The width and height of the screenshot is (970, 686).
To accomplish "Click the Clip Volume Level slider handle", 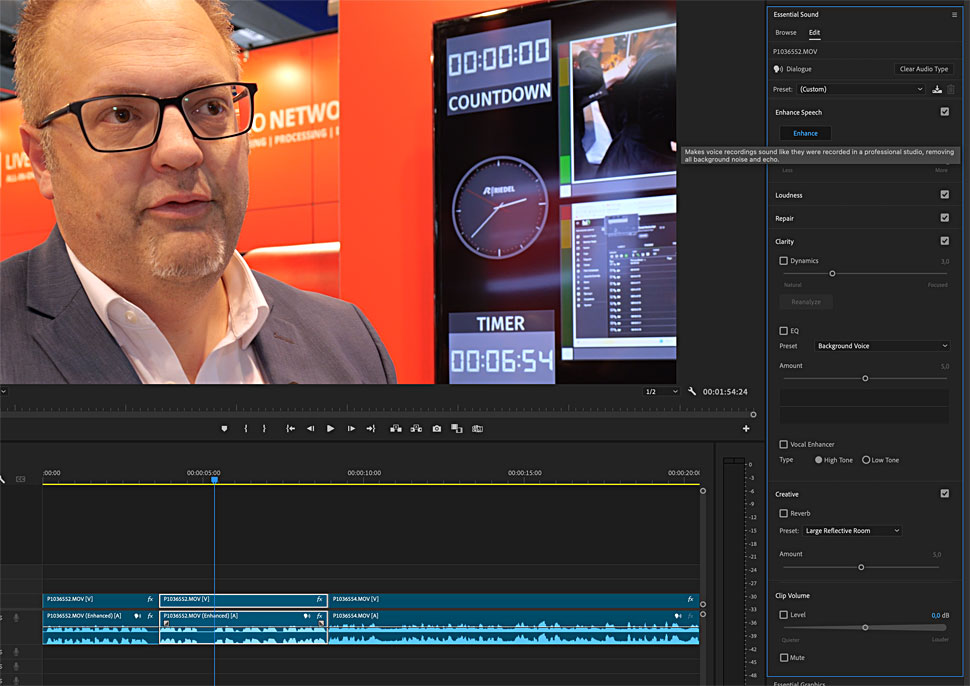I will [x=865, y=627].
